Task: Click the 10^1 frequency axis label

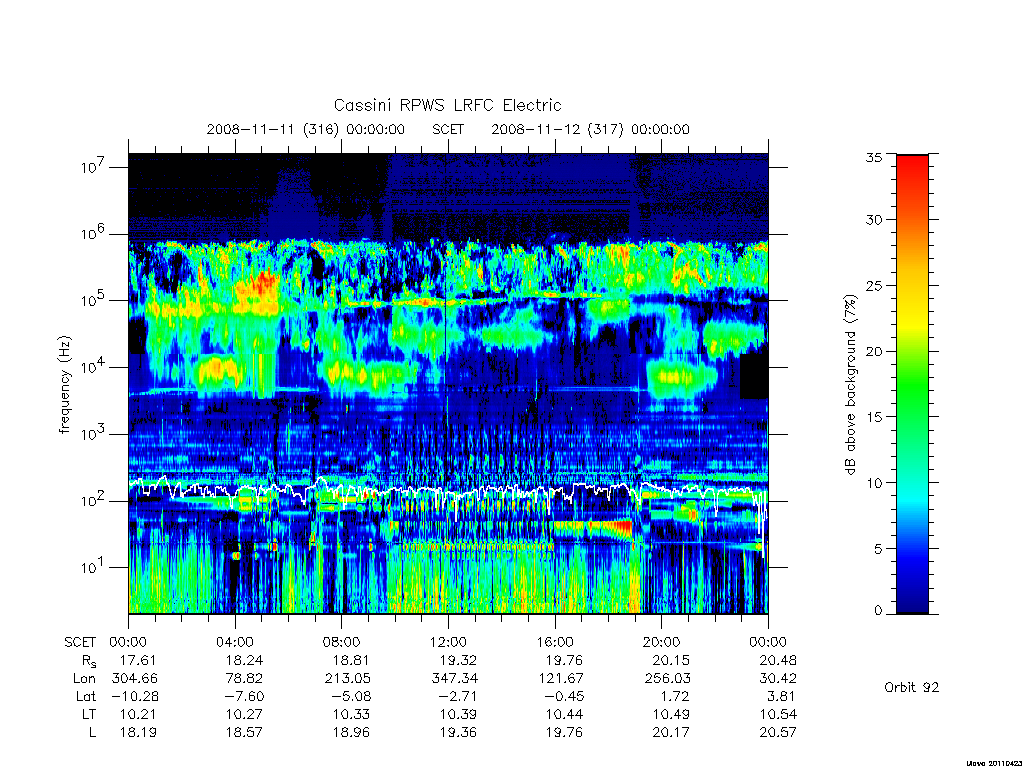Action: point(93,568)
